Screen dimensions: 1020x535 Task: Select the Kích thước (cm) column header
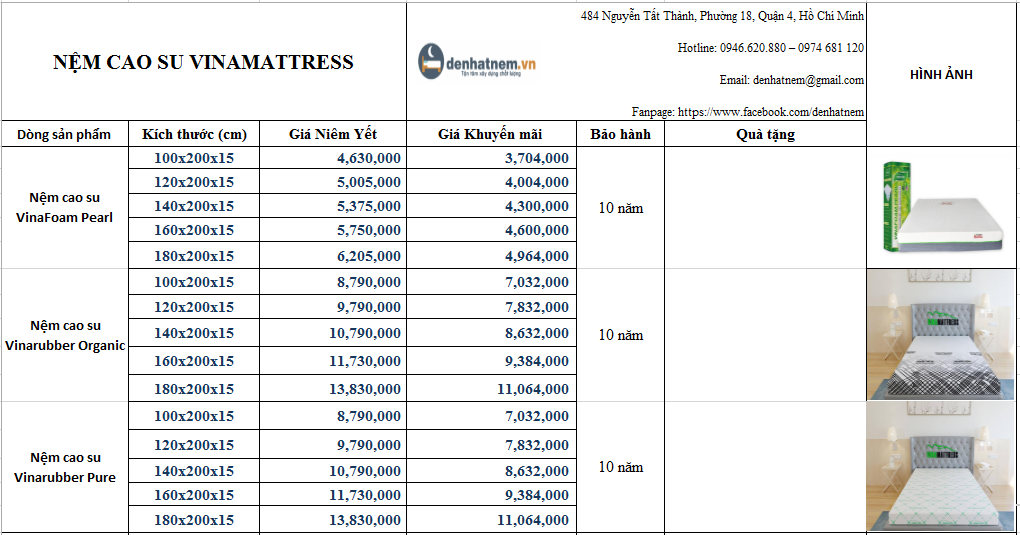(x=194, y=134)
